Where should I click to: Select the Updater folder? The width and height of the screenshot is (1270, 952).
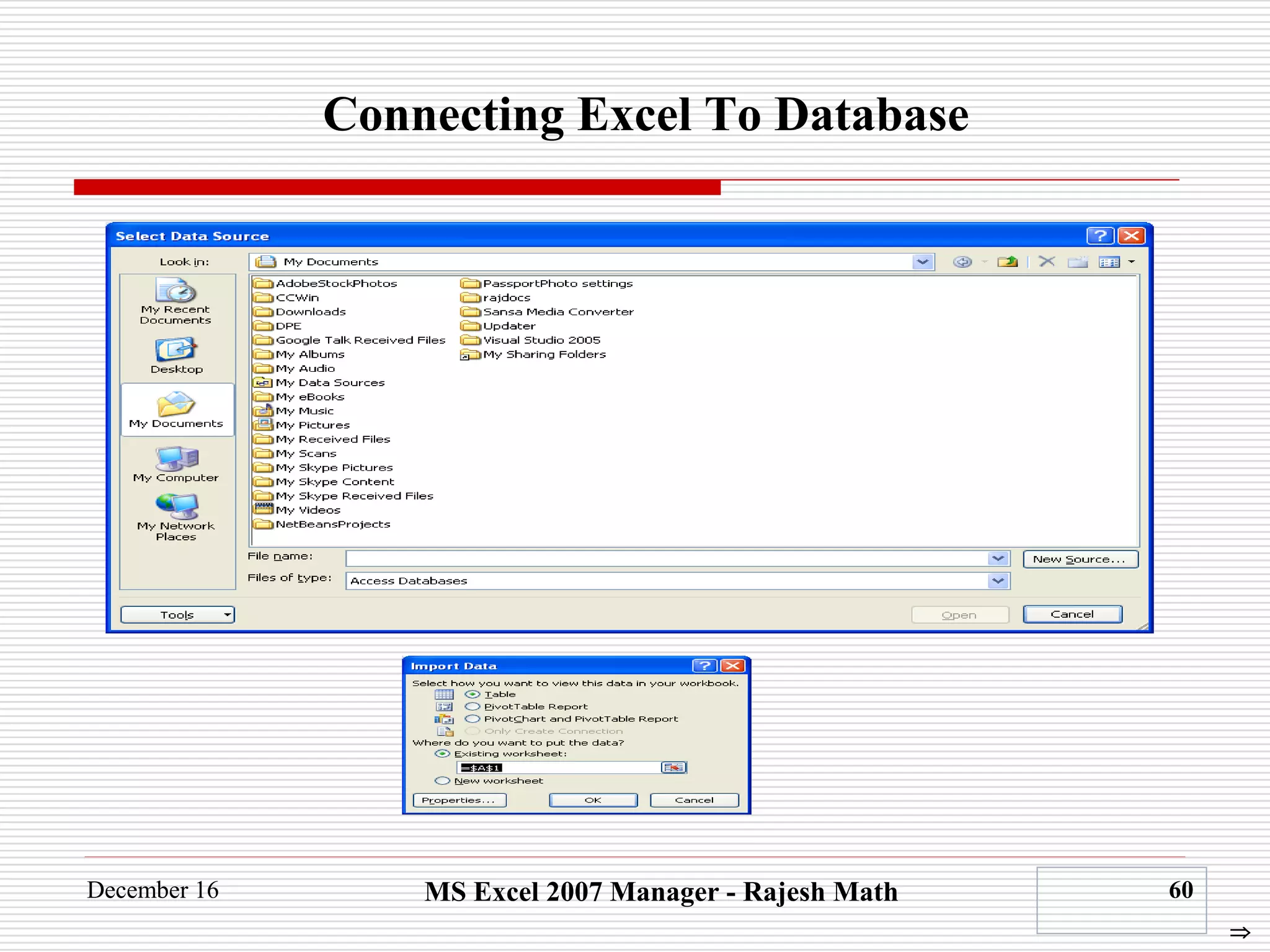499,326
